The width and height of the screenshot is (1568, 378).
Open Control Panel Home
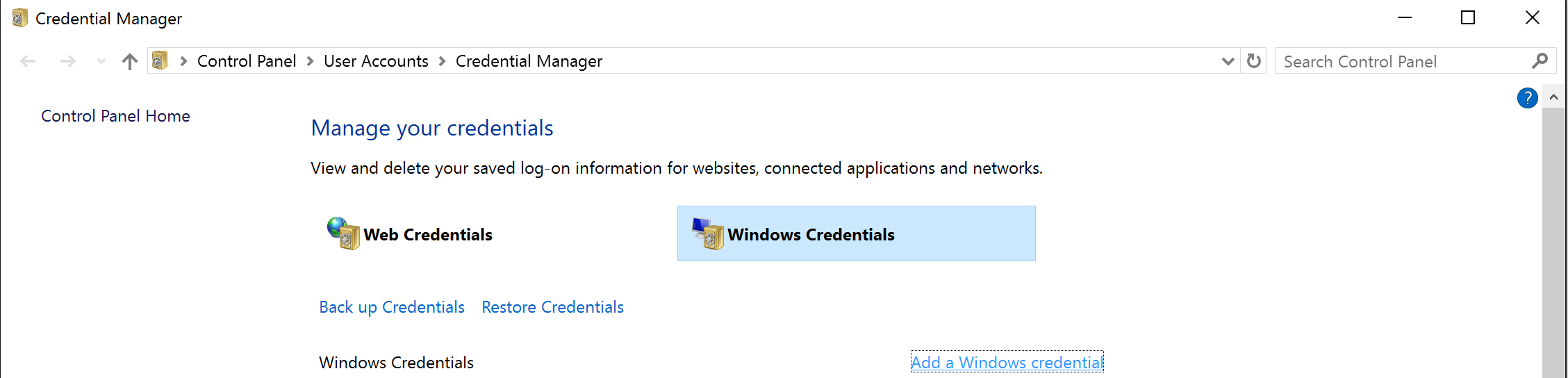tap(115, 116)
